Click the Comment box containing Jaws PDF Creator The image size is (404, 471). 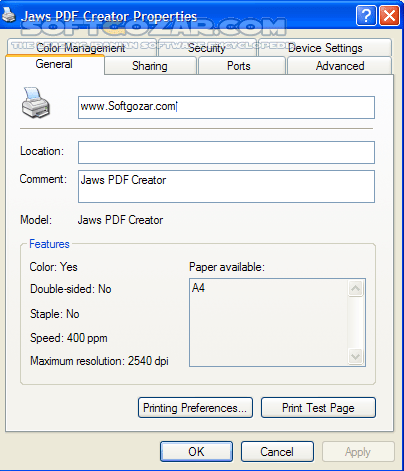[226, 186]
